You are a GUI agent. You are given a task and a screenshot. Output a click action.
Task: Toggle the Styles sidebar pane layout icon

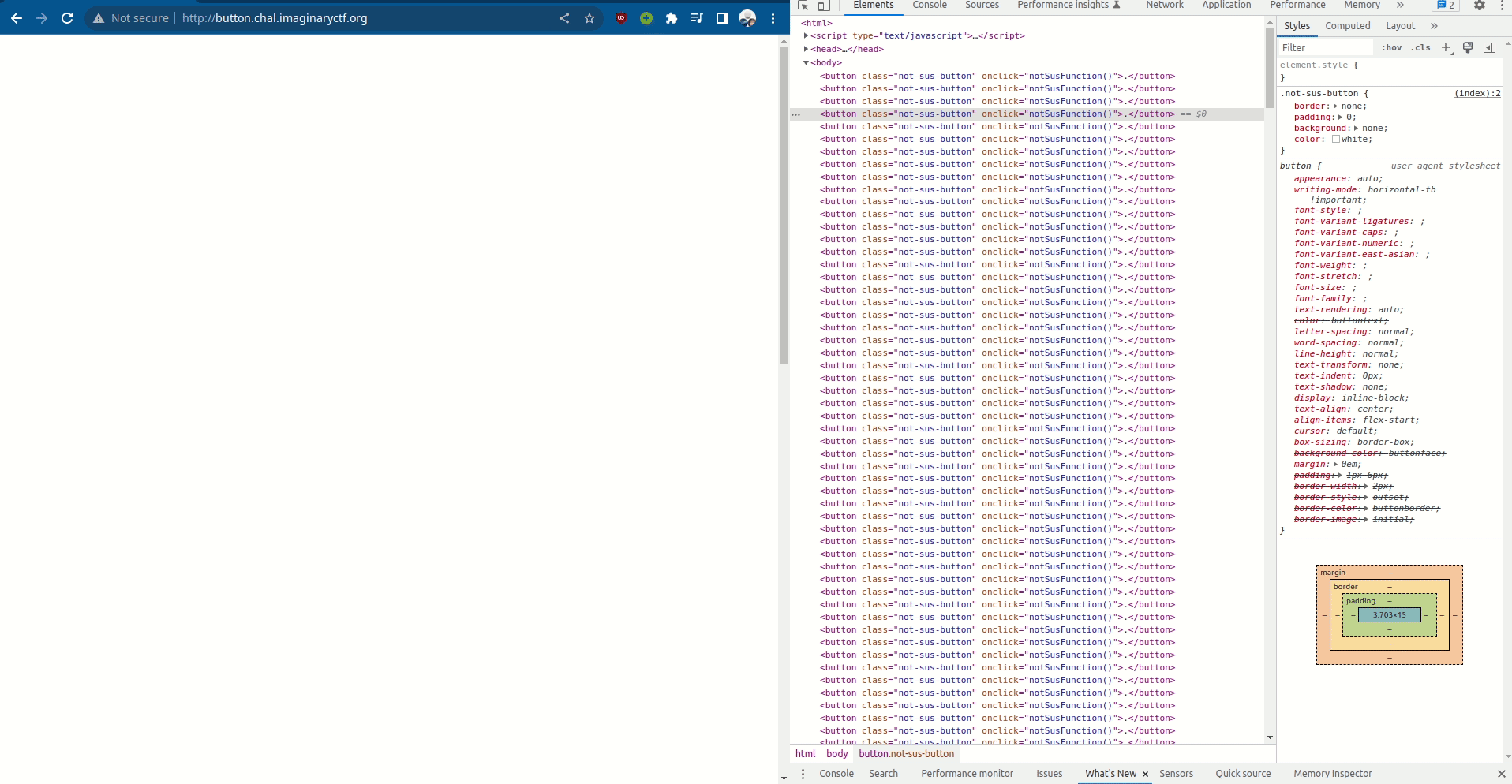[x=1490, y=47]
